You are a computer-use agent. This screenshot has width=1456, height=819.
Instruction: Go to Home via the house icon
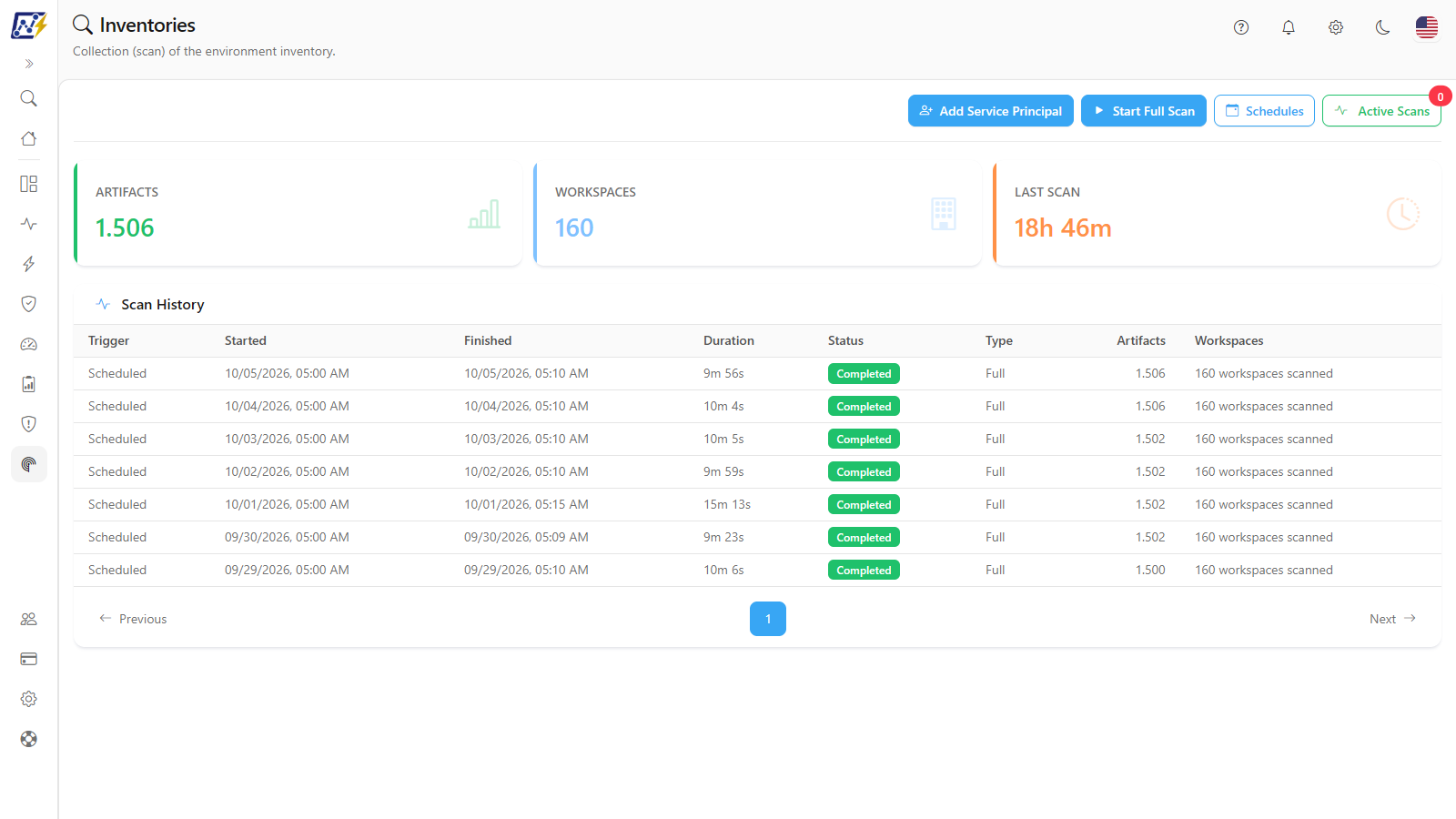pyautogui.click(x=29, y=138)
